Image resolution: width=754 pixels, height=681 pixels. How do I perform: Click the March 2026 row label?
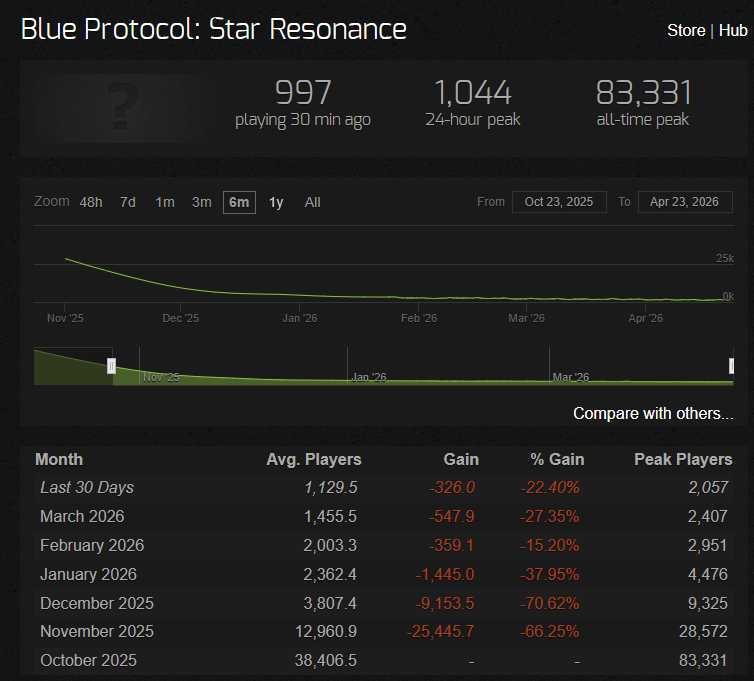pos(82,516)
